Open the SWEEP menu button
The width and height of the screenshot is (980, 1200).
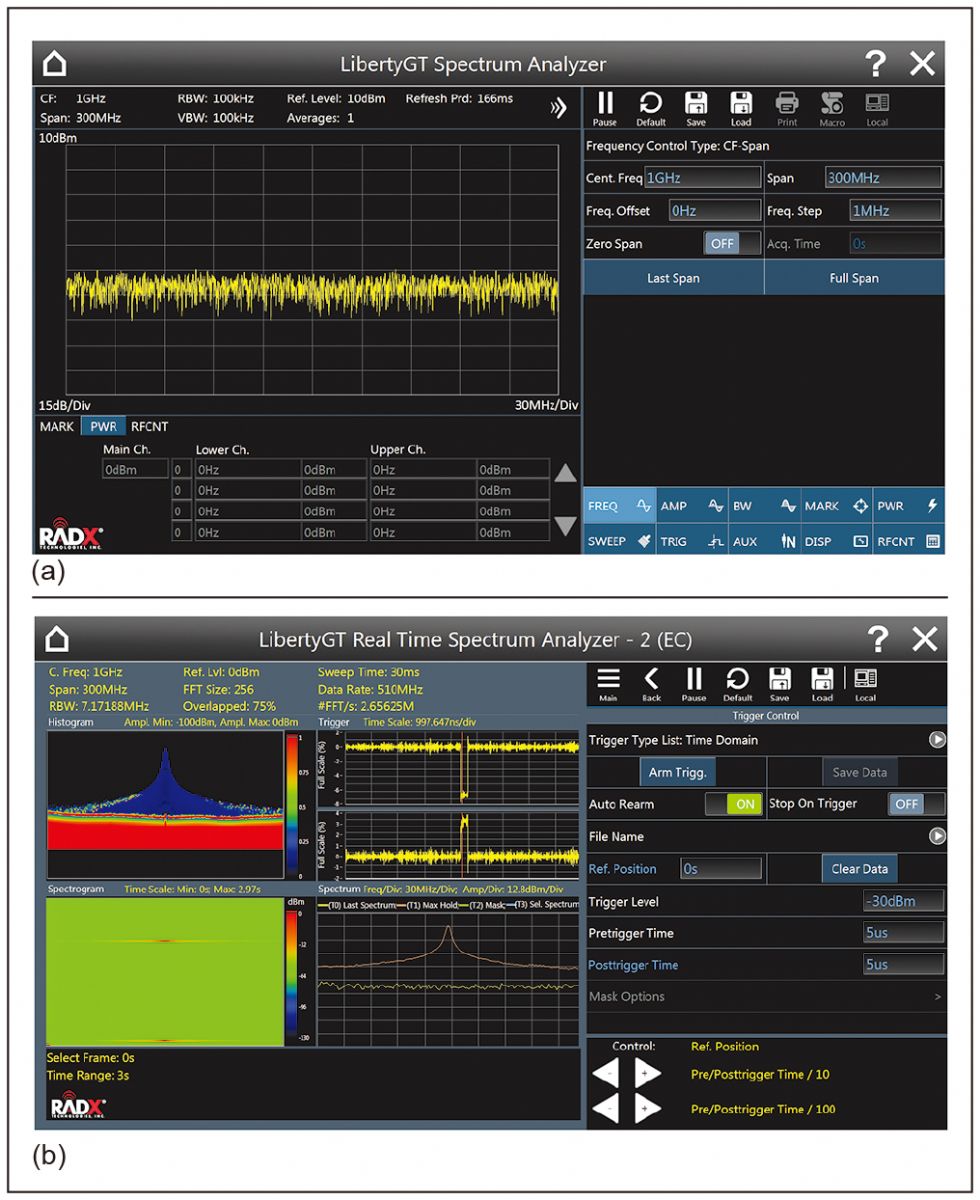tap(619, 541)
